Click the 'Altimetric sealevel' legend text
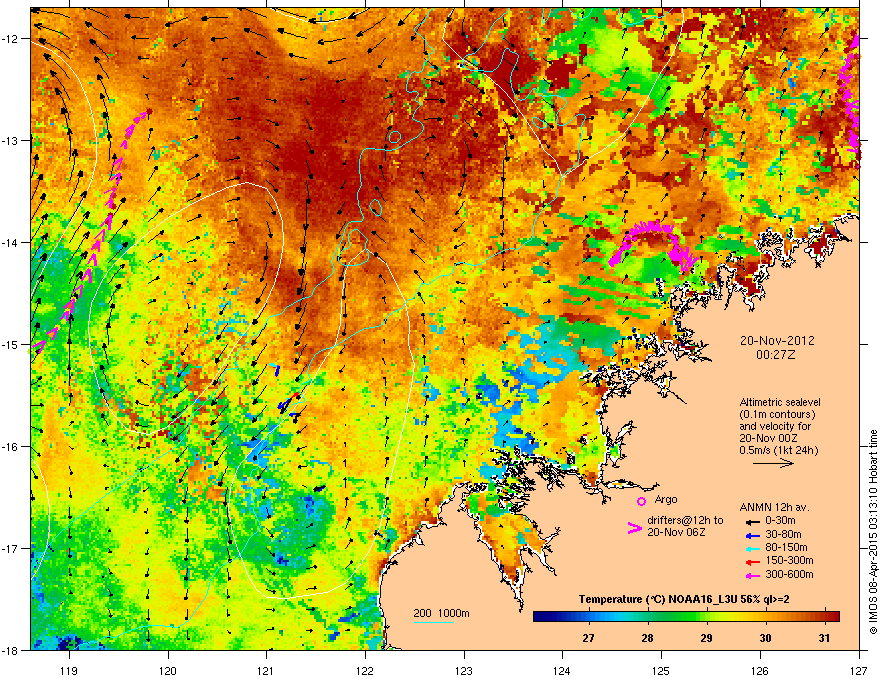This screenshot has height=680, width=880. point(780,402)
